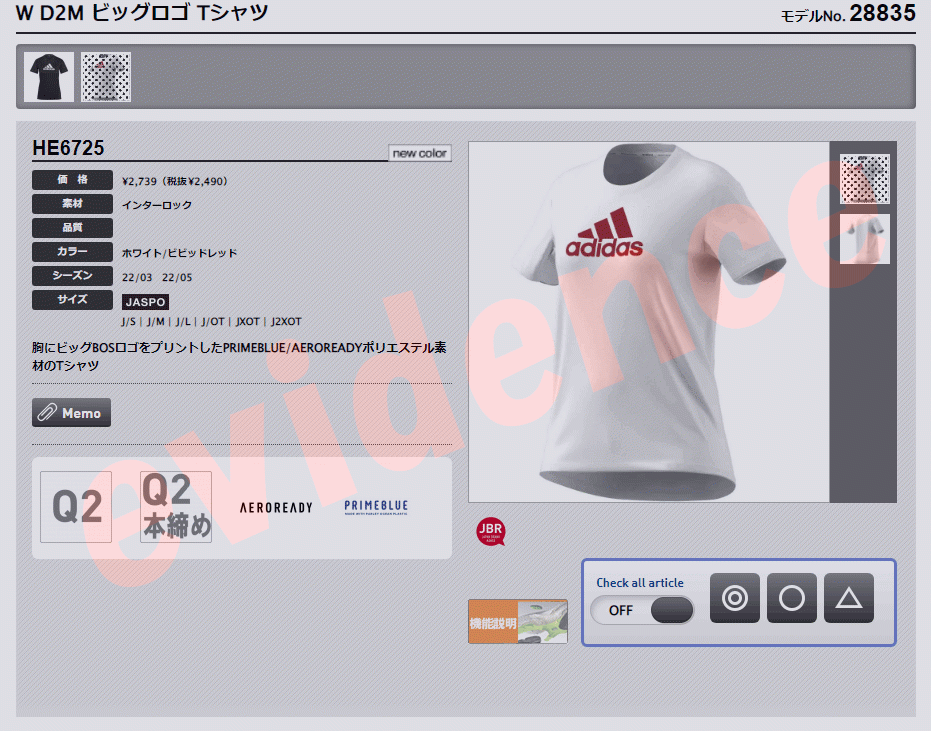Click the red JBR badge icon
The width and height of the screenshot is (931, 731).
click(491, 531)
